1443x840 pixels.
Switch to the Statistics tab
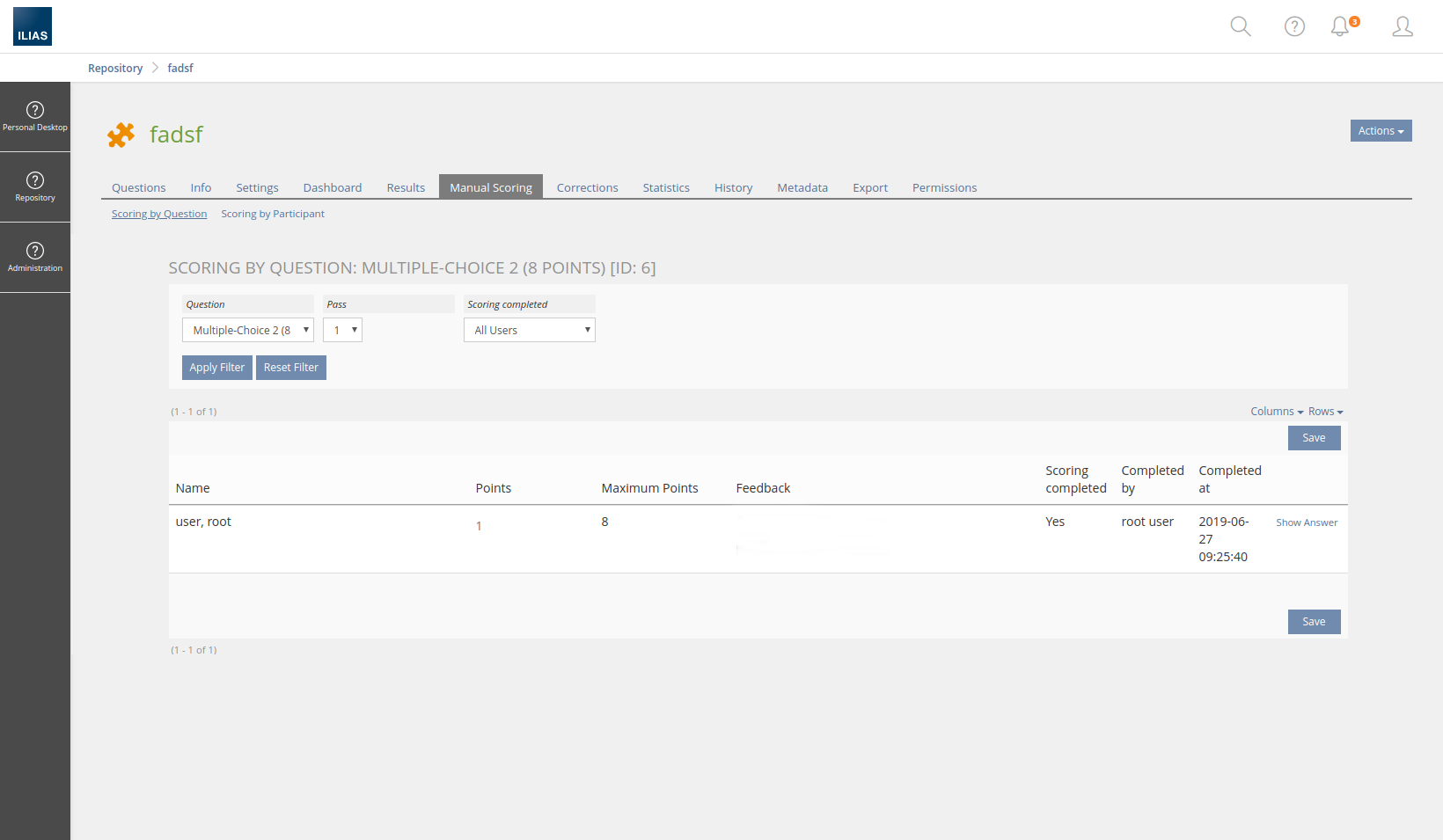(666, 187)
